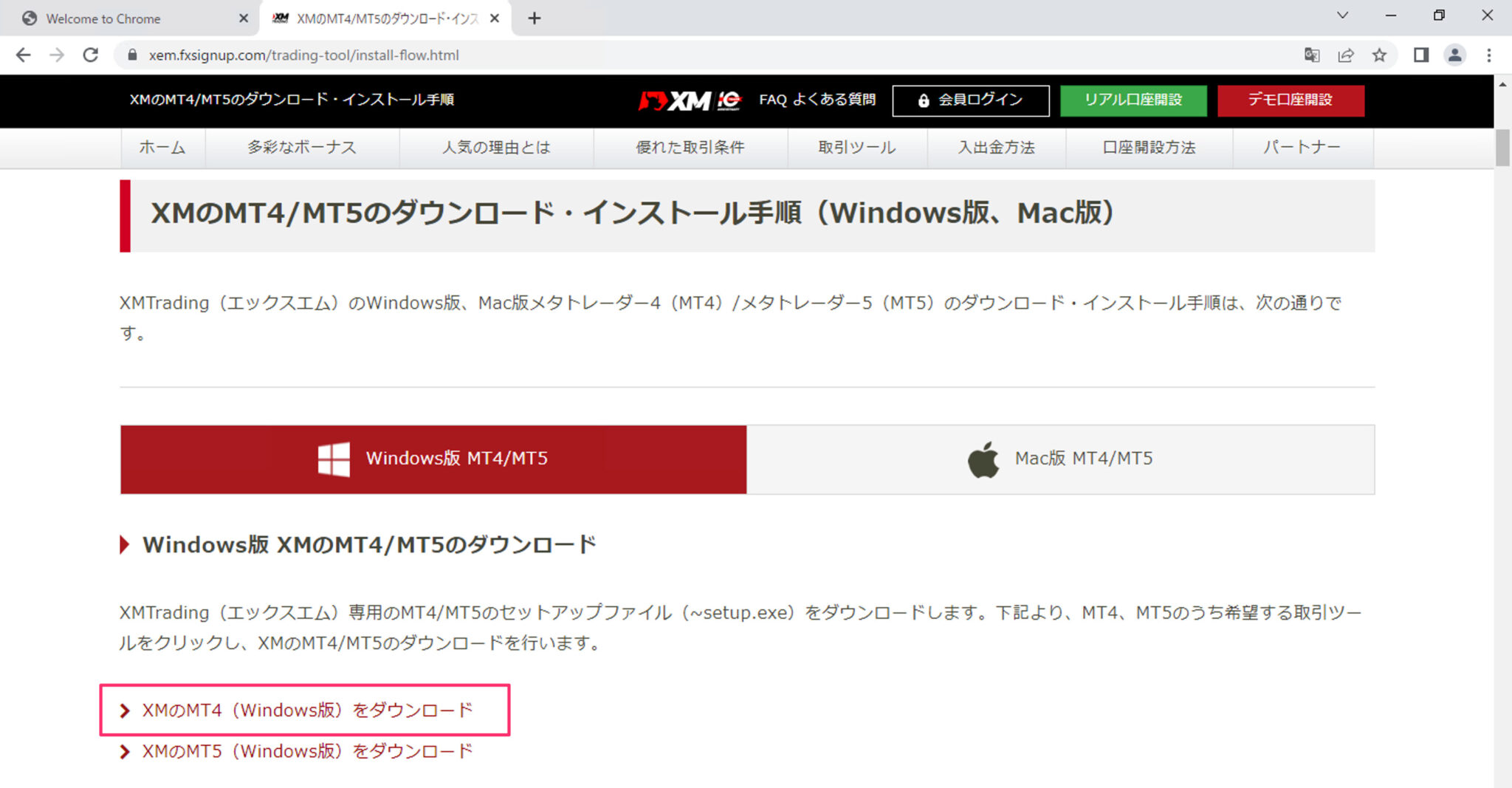Click header title XMのMT4/MT5のダウンロード・インストール手順
The image size is (1512, 788).
click(292, 100)
